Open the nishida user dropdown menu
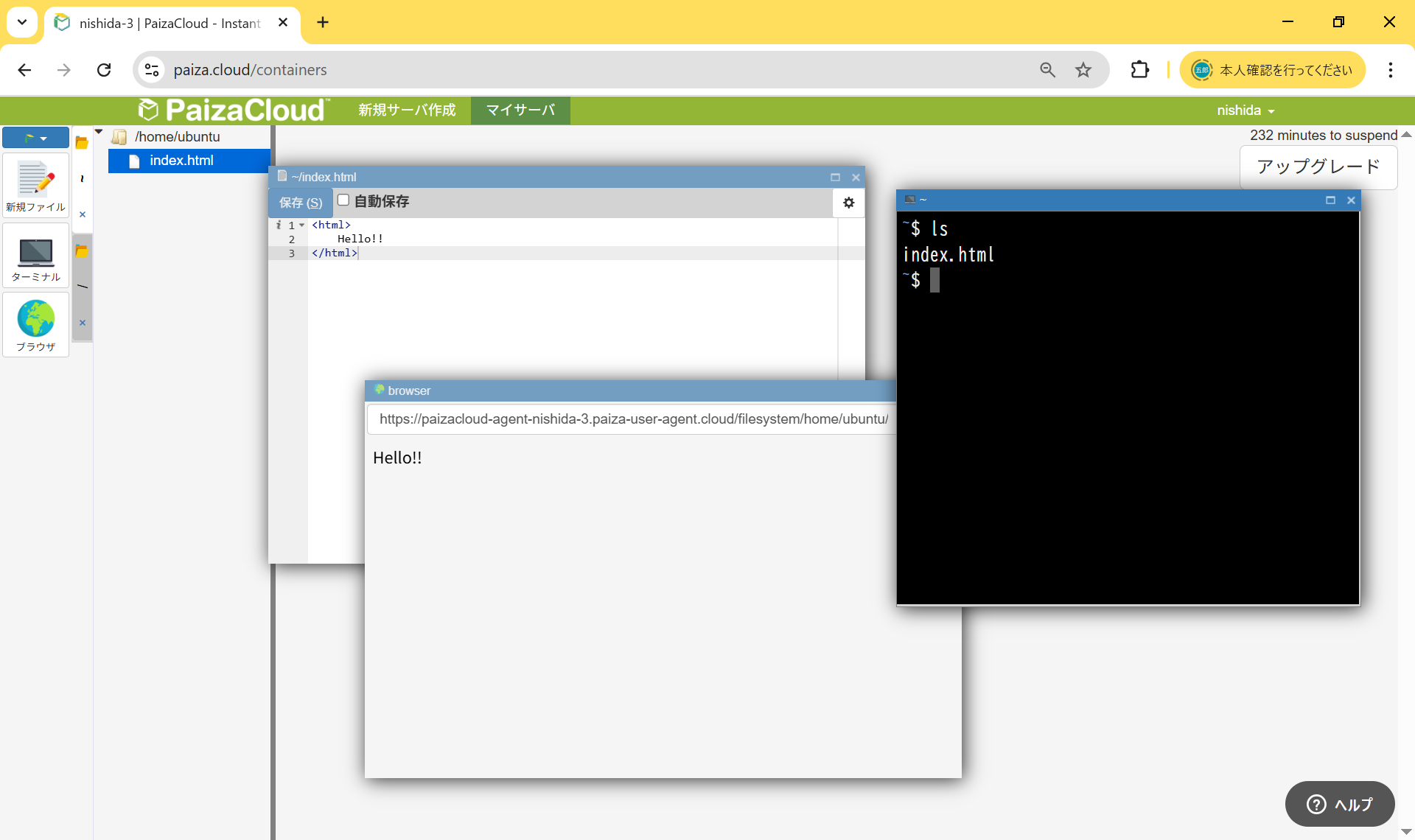The height and width of the screenshot is (840, 1415). tap(1245, 111)
